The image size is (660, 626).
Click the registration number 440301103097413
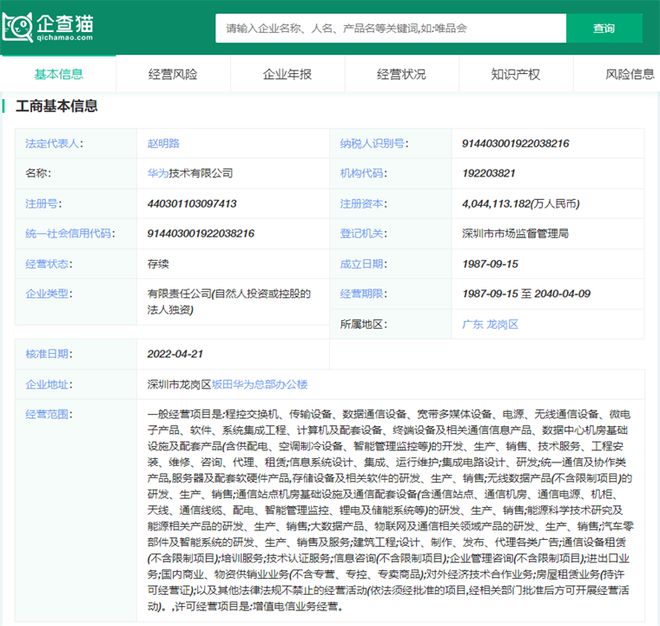(192, 204)
